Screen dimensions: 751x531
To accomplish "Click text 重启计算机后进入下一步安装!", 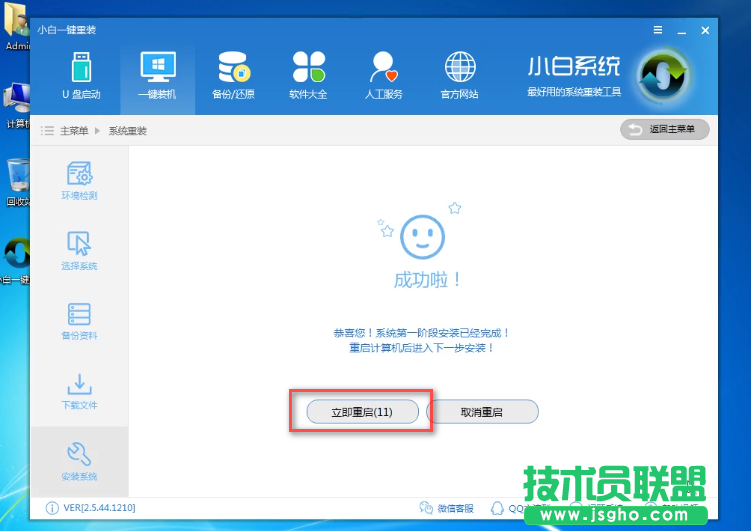I will (x=421, y=348).
